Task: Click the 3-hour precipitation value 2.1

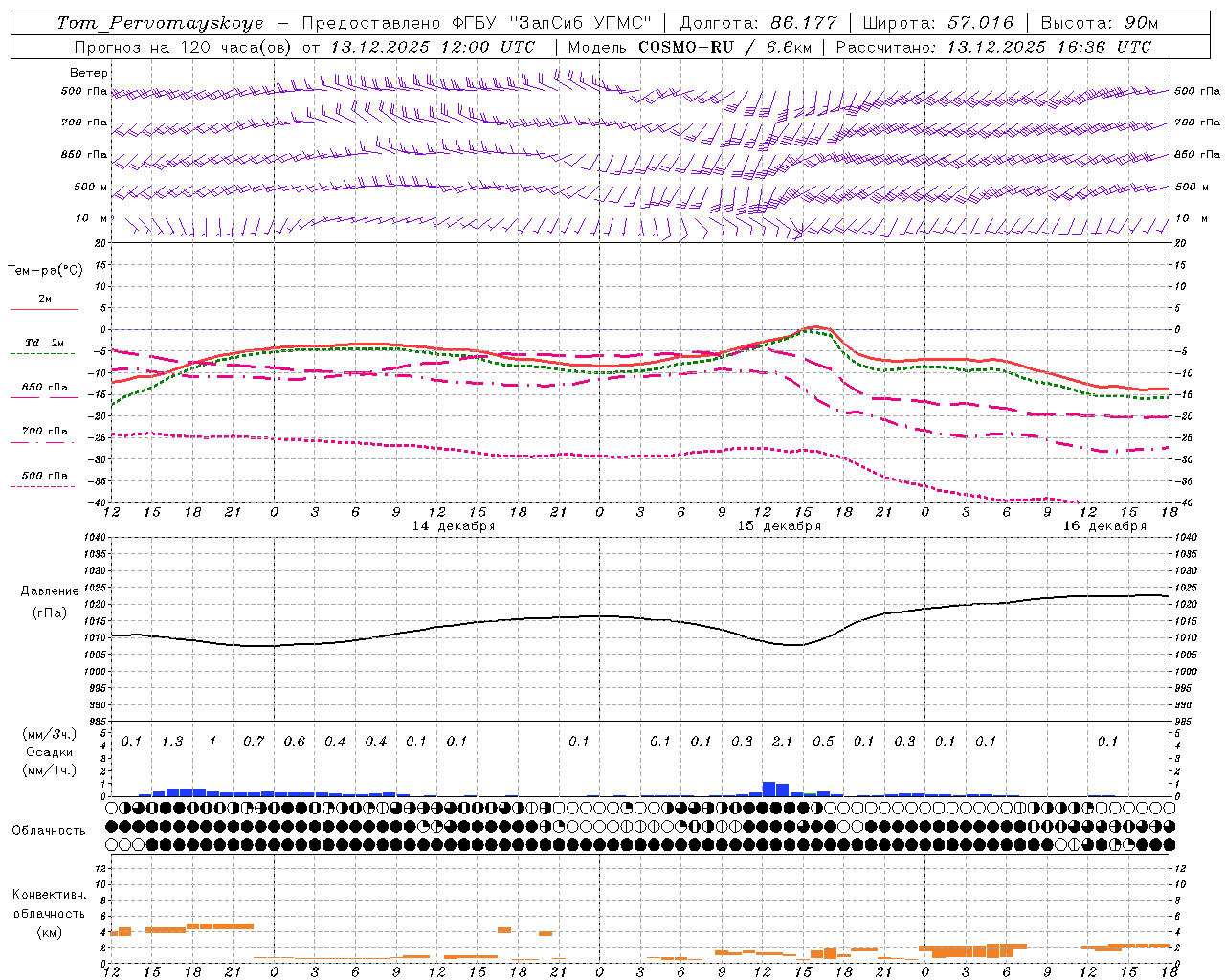Action: pos(783,742)
